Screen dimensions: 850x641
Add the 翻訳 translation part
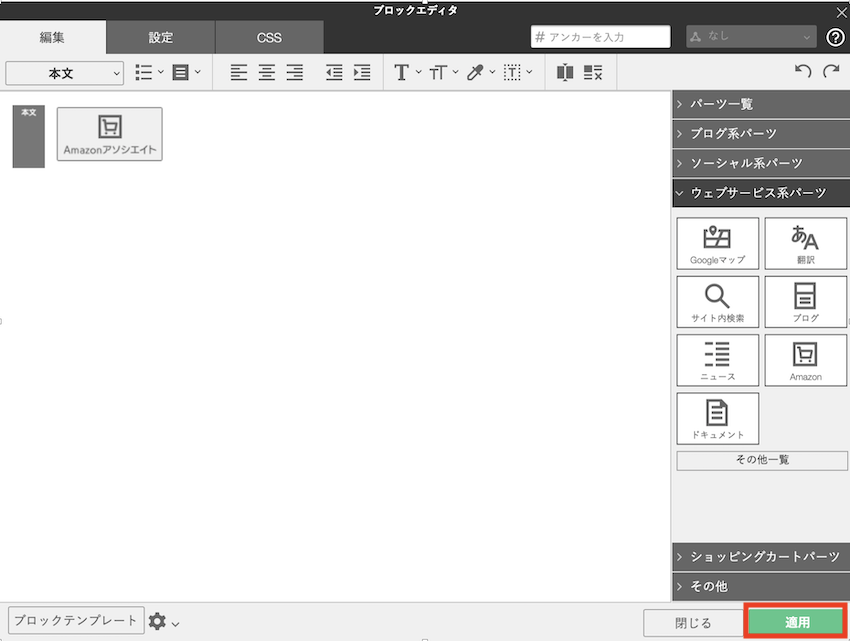(x=806, y=243)
